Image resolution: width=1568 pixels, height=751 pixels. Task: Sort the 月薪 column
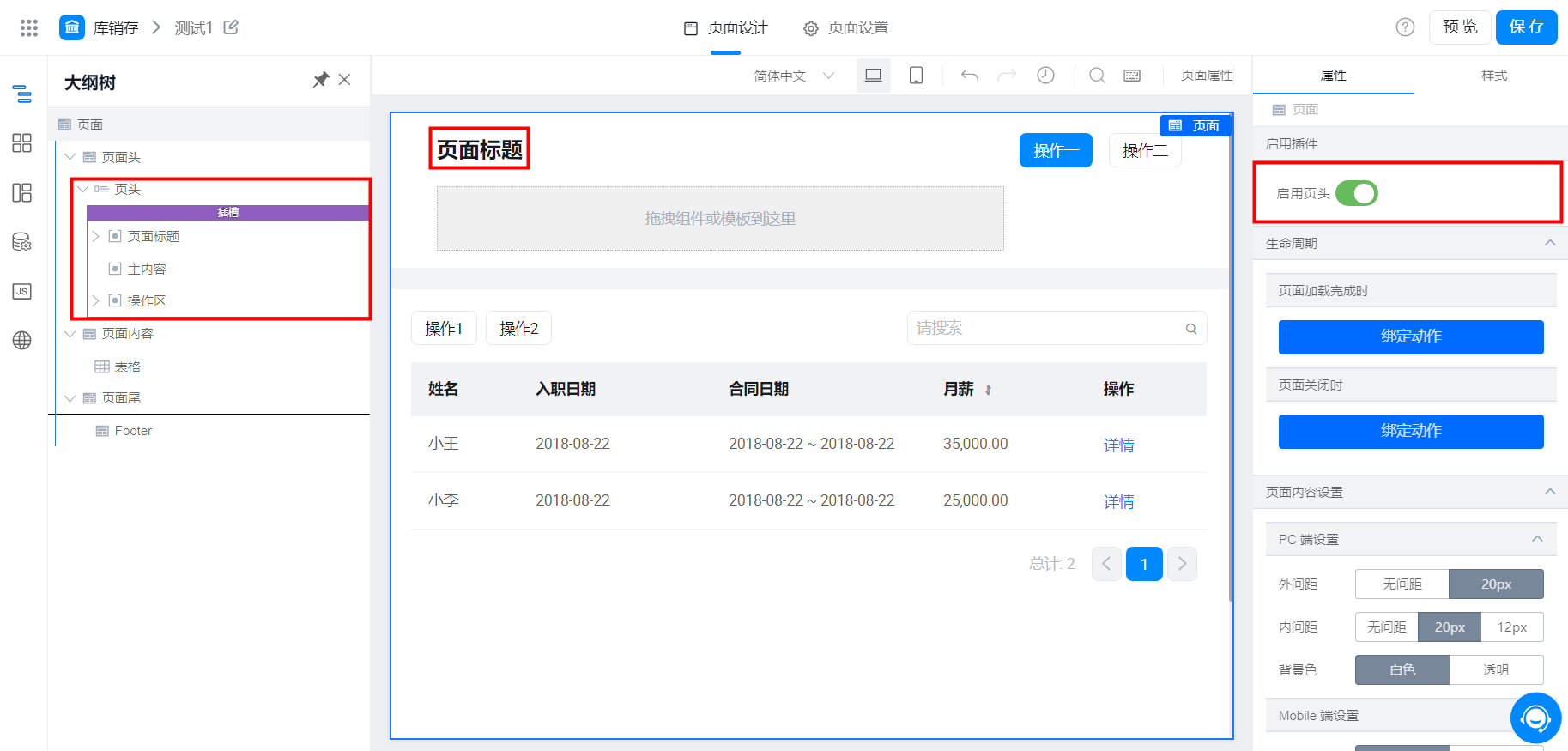pos(988,390)
